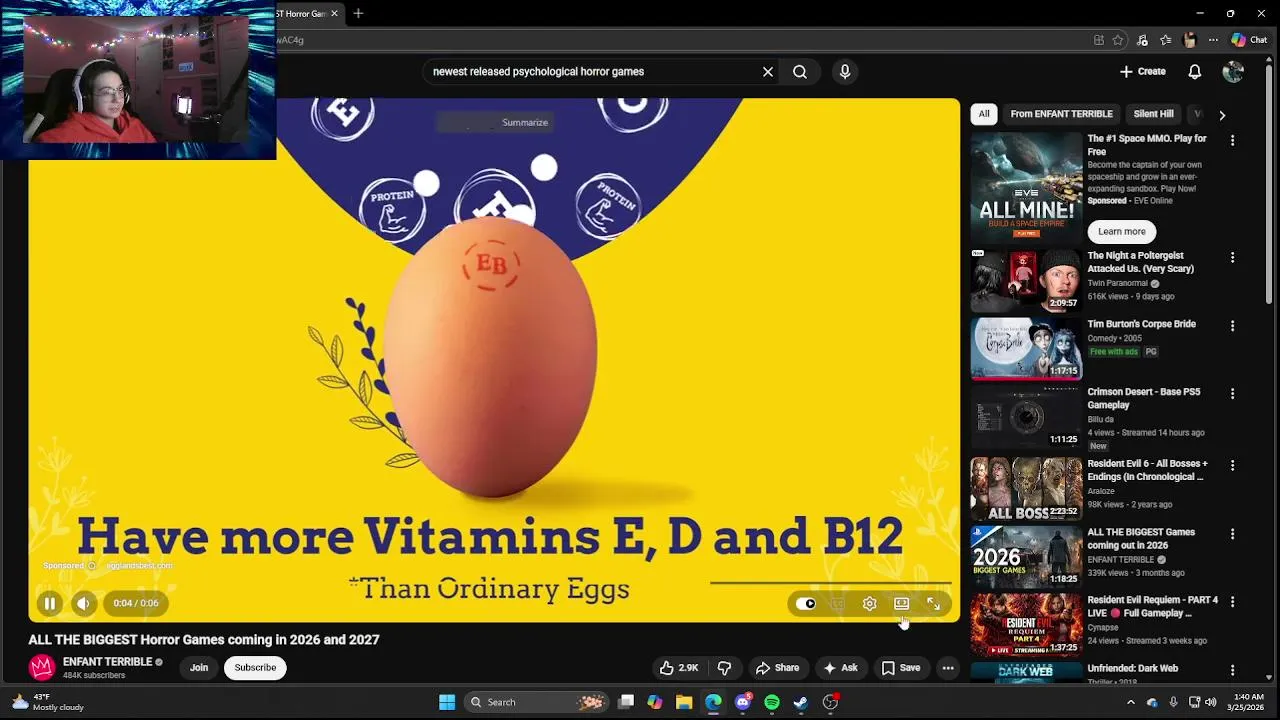Show more filter chips with right arrow
Screen dimensions: 1280x720
pyautogui.click(x=1221, y=115)
